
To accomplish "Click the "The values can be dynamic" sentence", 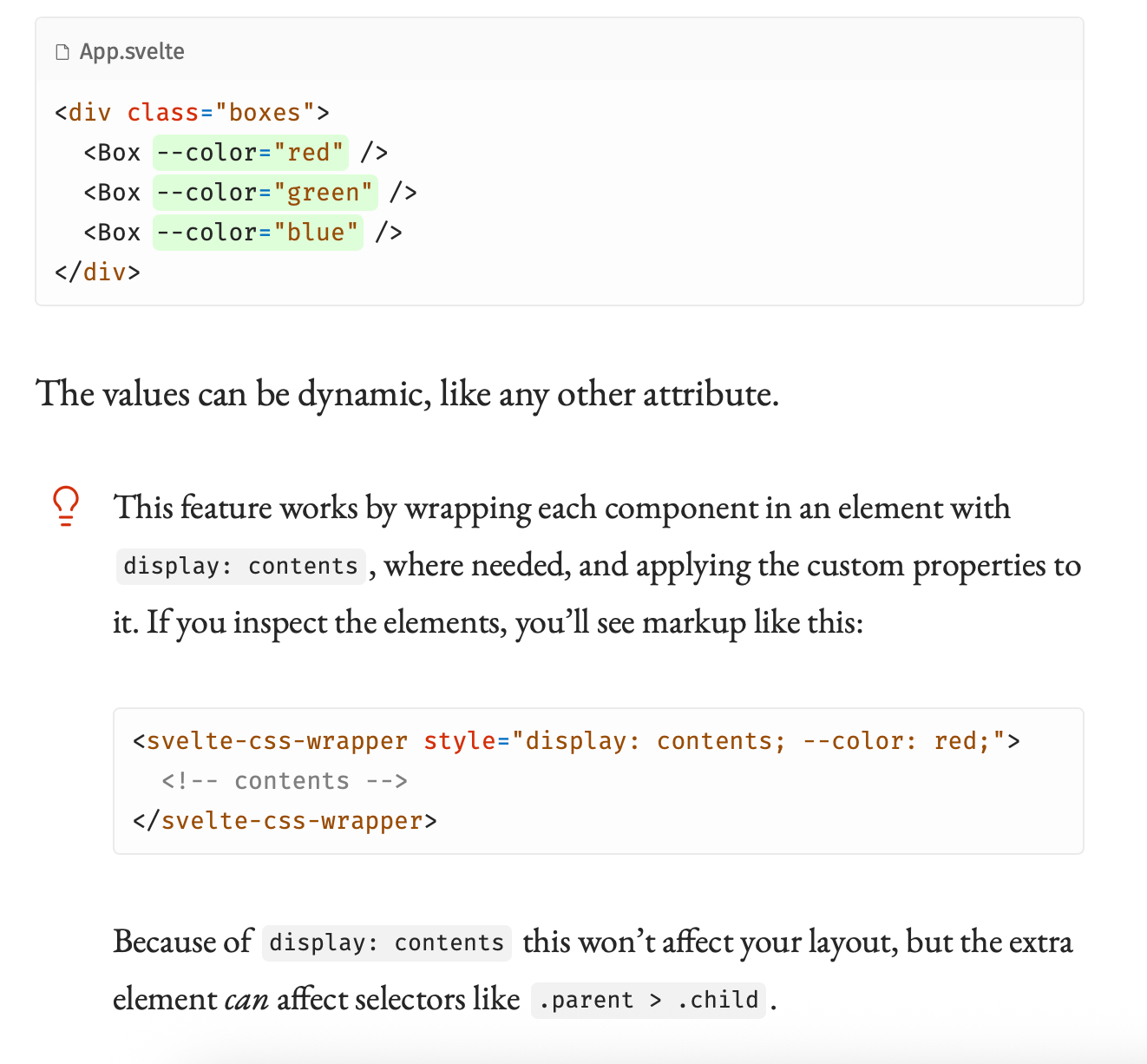I will click(407, 394).
